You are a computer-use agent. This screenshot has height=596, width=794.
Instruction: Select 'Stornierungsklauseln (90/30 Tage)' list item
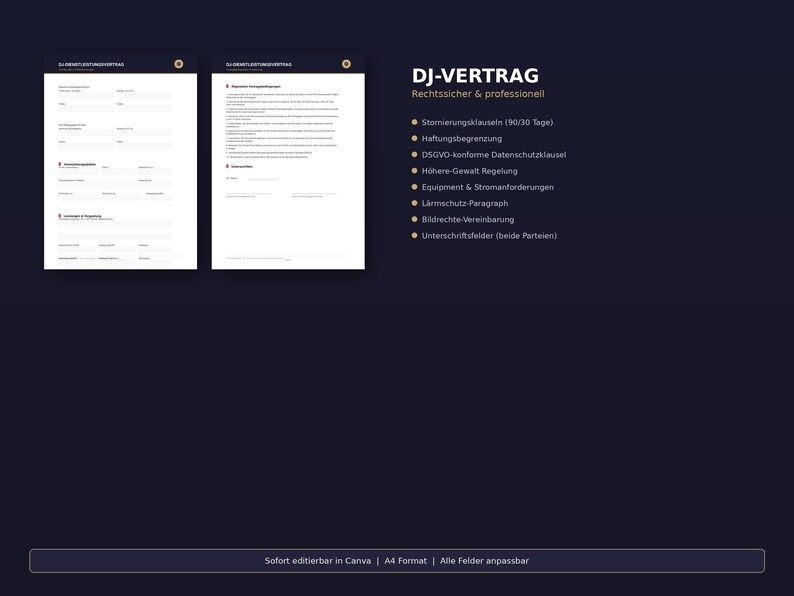coord(487,122)
